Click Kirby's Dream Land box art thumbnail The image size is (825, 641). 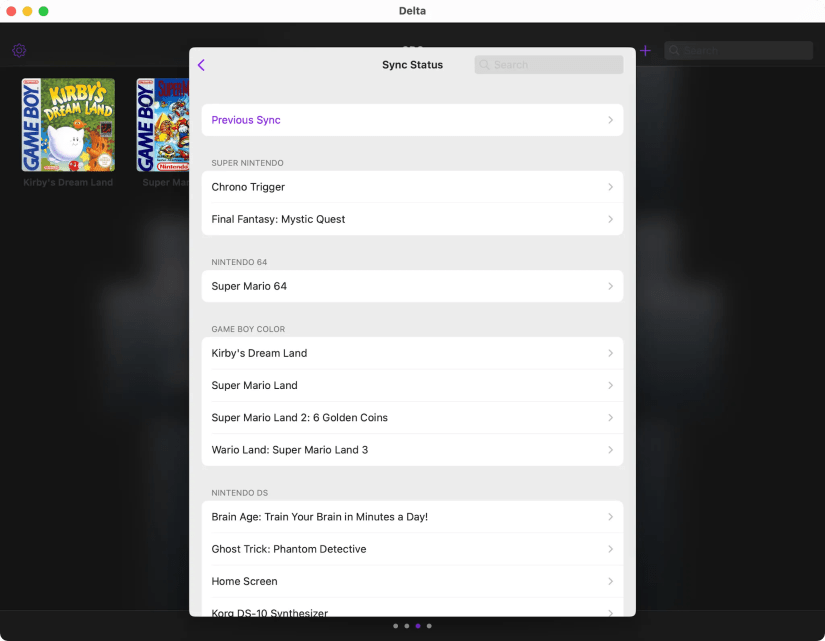pos(68,125)
